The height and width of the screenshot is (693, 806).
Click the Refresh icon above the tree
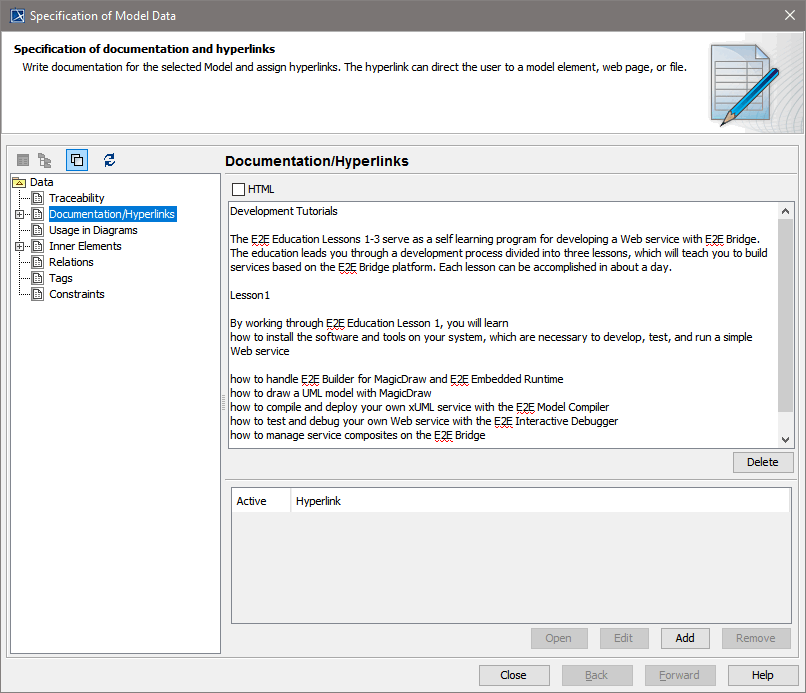point(109,160)
